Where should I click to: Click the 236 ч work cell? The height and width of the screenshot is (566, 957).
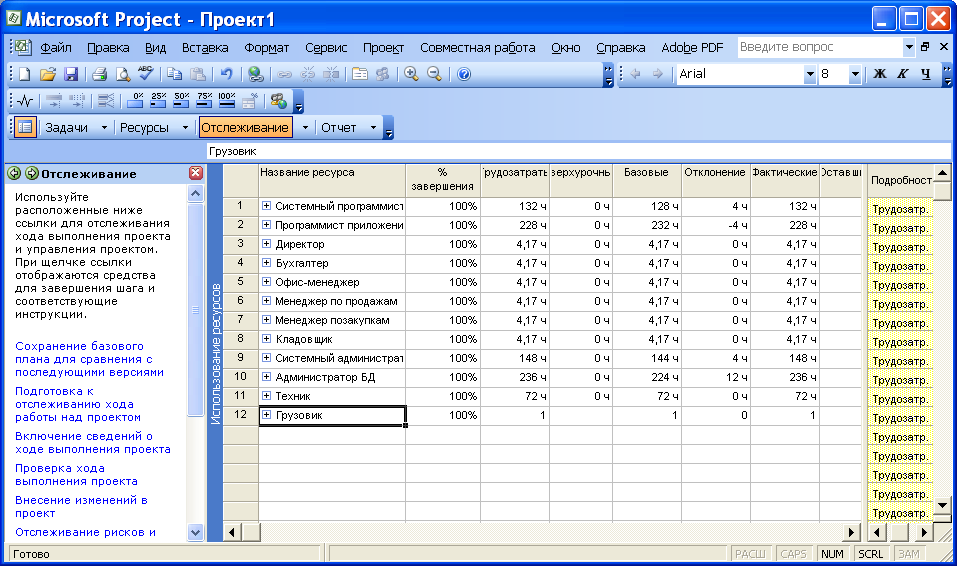click(x=515, y=377)
